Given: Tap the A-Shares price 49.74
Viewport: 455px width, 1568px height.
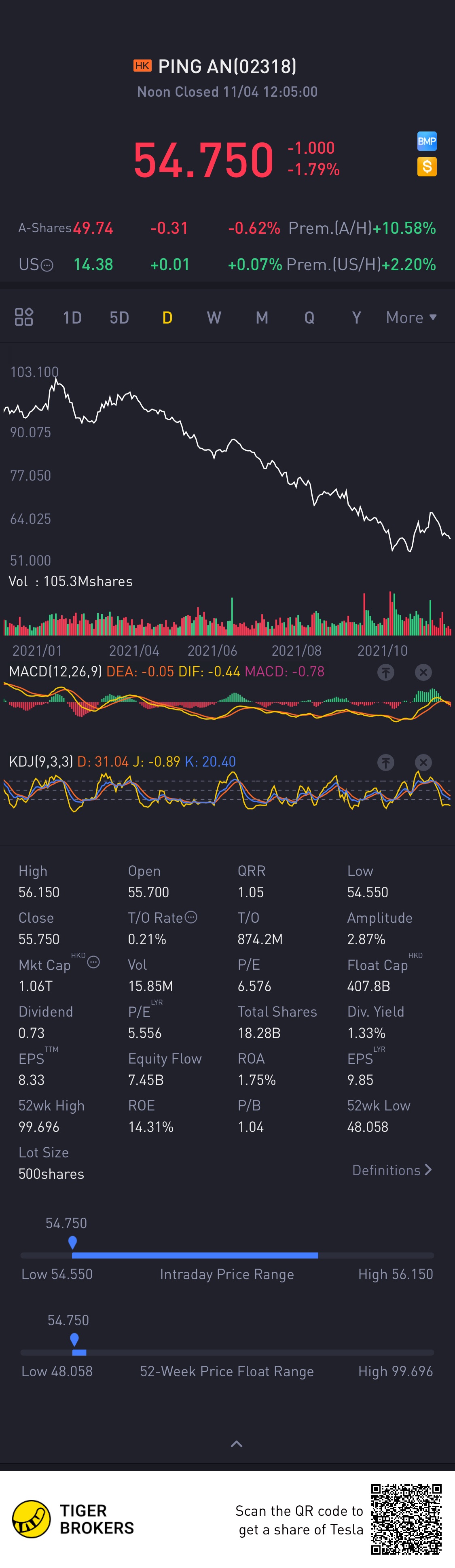Looking at the screenshot, I should [x=93, y=228].
